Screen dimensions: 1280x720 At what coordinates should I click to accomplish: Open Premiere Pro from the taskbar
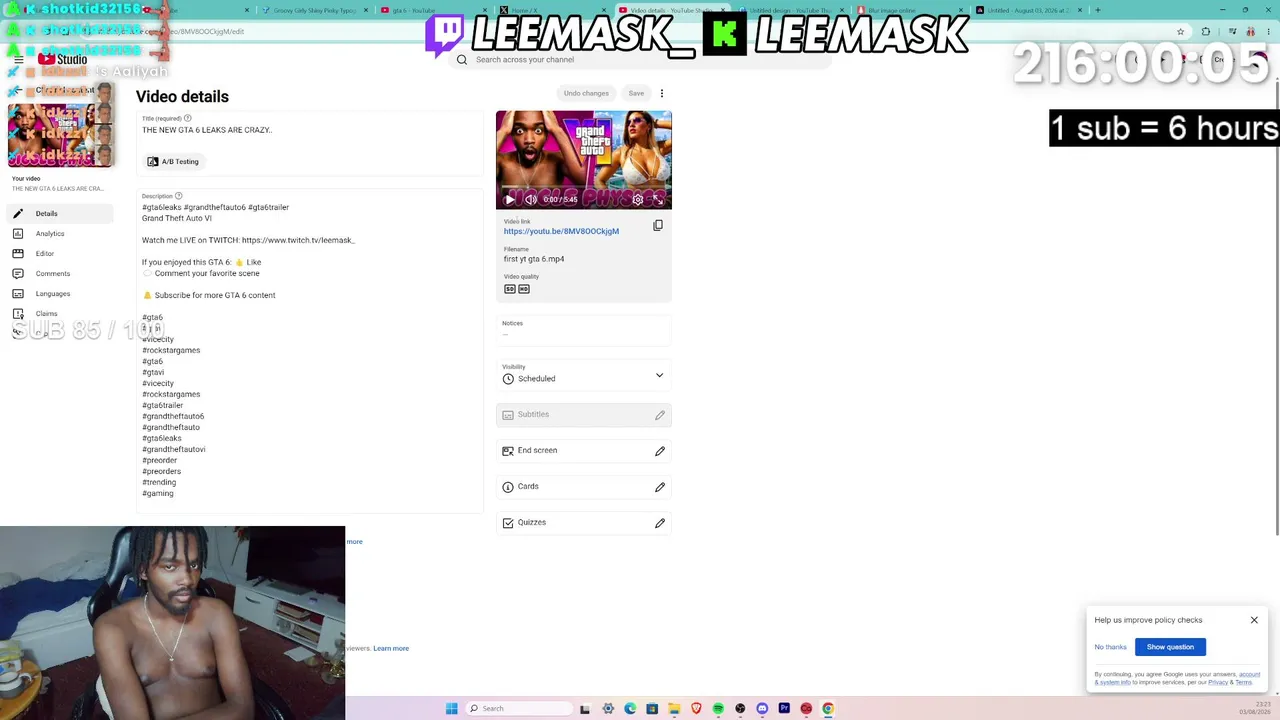(784, 708)
